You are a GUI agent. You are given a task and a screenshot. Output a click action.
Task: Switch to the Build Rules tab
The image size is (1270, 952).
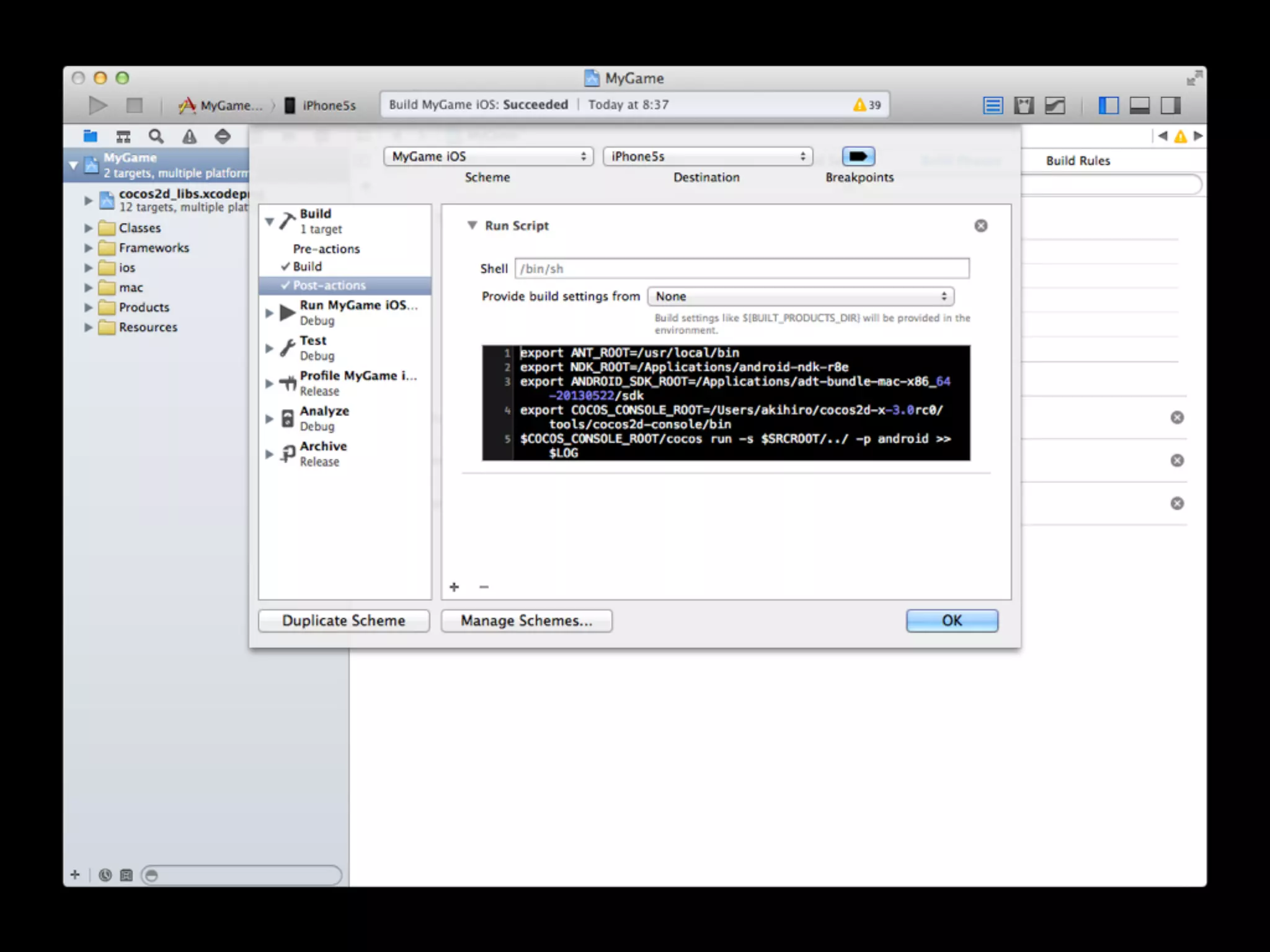point(1078,161)
